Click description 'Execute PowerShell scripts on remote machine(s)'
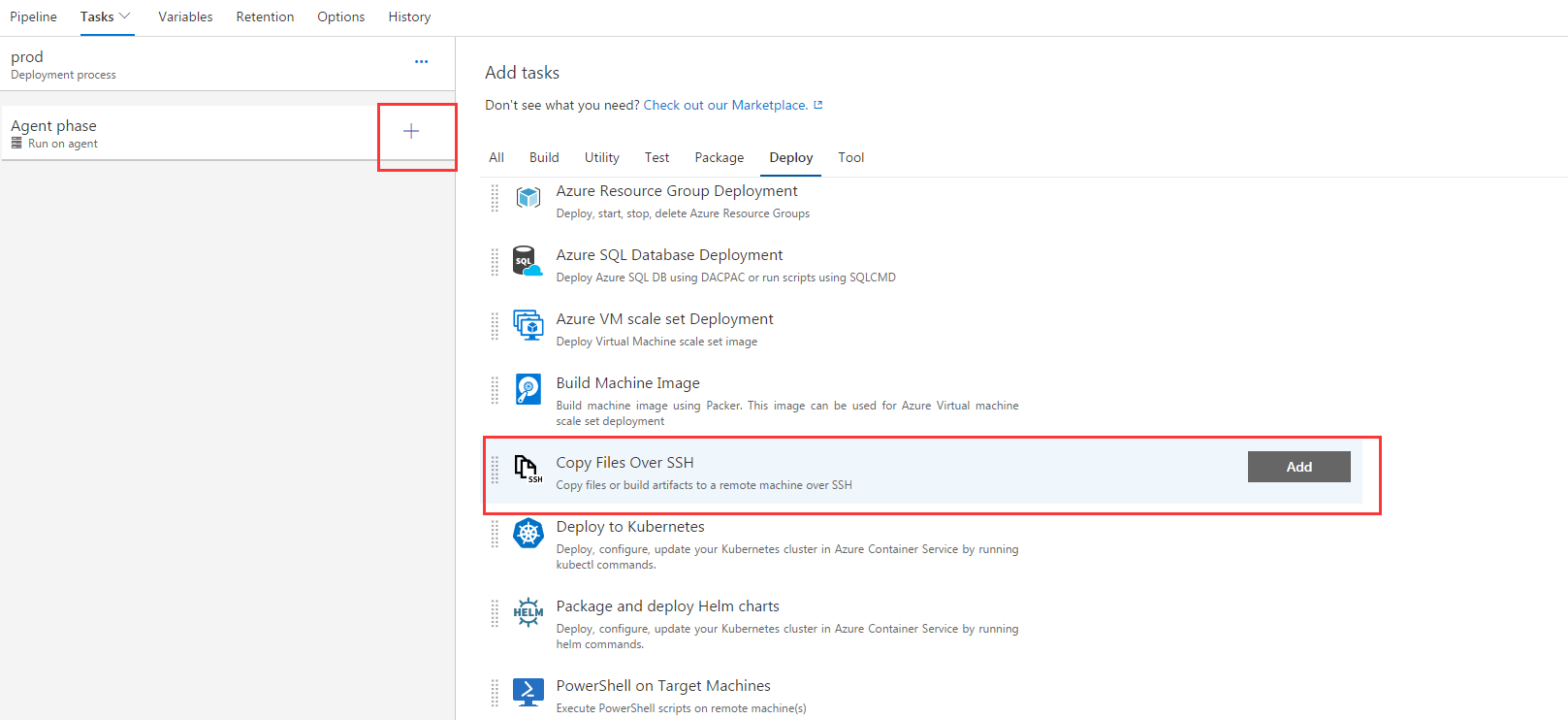Viewport: 1568px width, 720px height. coord(681,708)
